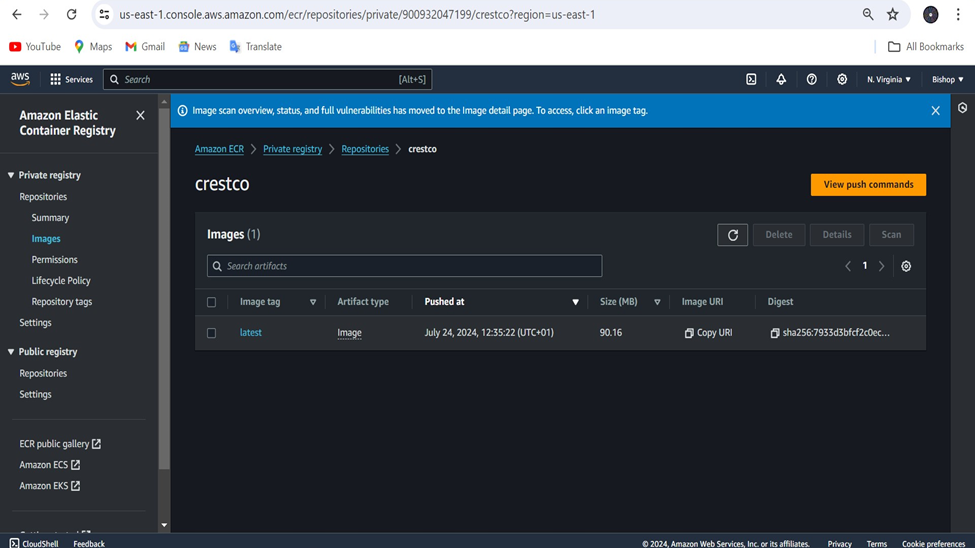This screenshot has width=975, height=548.
Task: Close the Amazon Elastic Container Registry sidebar
Action: (x=141, y=116)
